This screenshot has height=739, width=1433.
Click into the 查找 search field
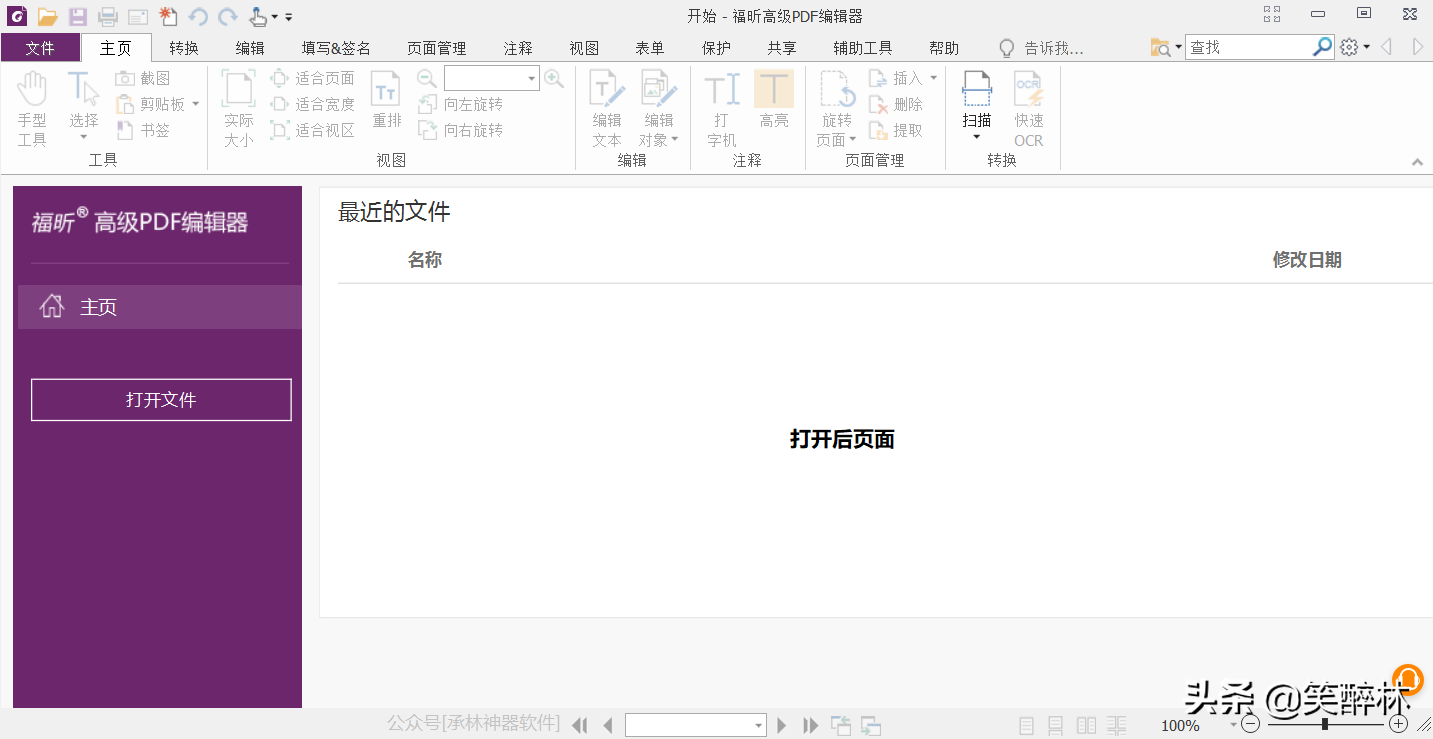click(1248, 47)
